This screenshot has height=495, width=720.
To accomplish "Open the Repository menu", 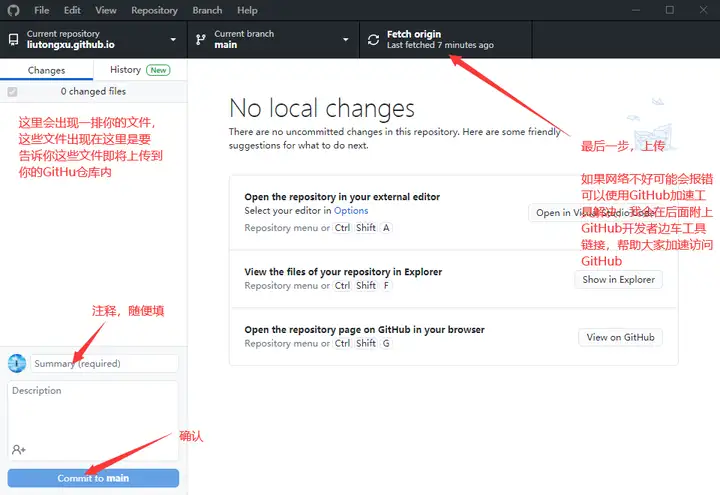I will click(154, 10).
